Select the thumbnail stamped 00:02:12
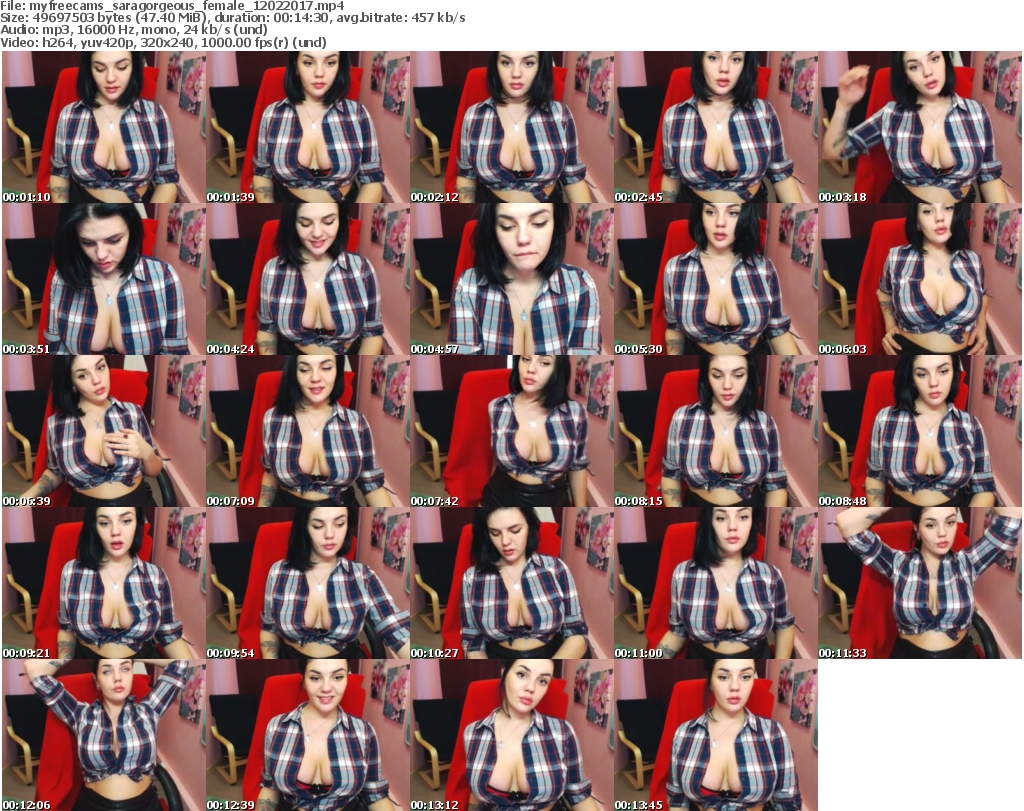 [x=512, y=127]
